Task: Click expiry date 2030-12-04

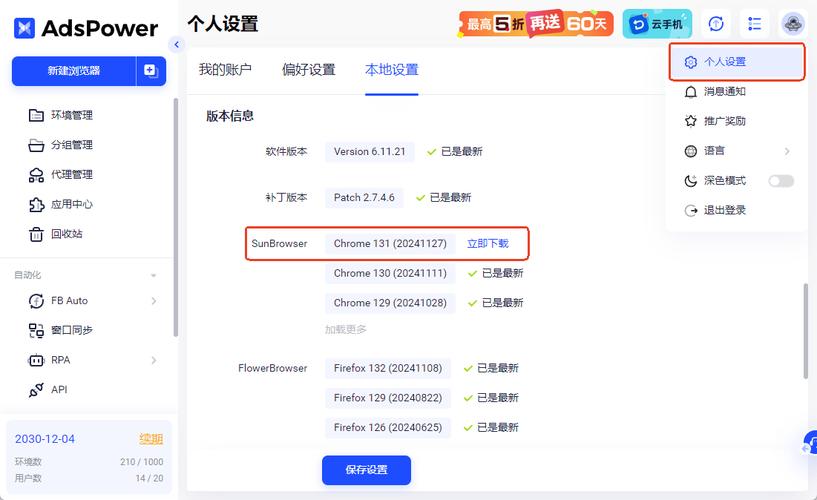Action: tap(45, 439)
